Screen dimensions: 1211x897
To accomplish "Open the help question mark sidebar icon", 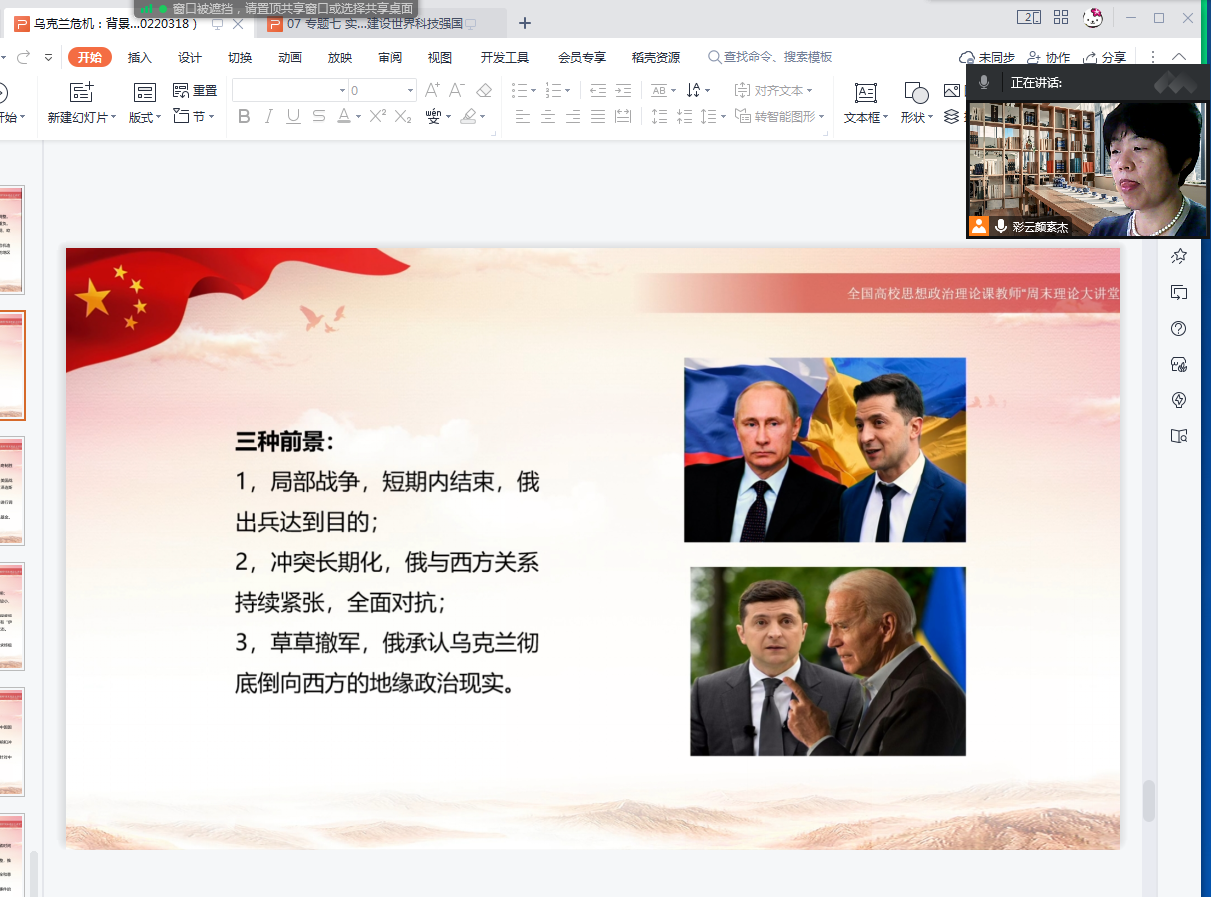I will pos(1179,329).
